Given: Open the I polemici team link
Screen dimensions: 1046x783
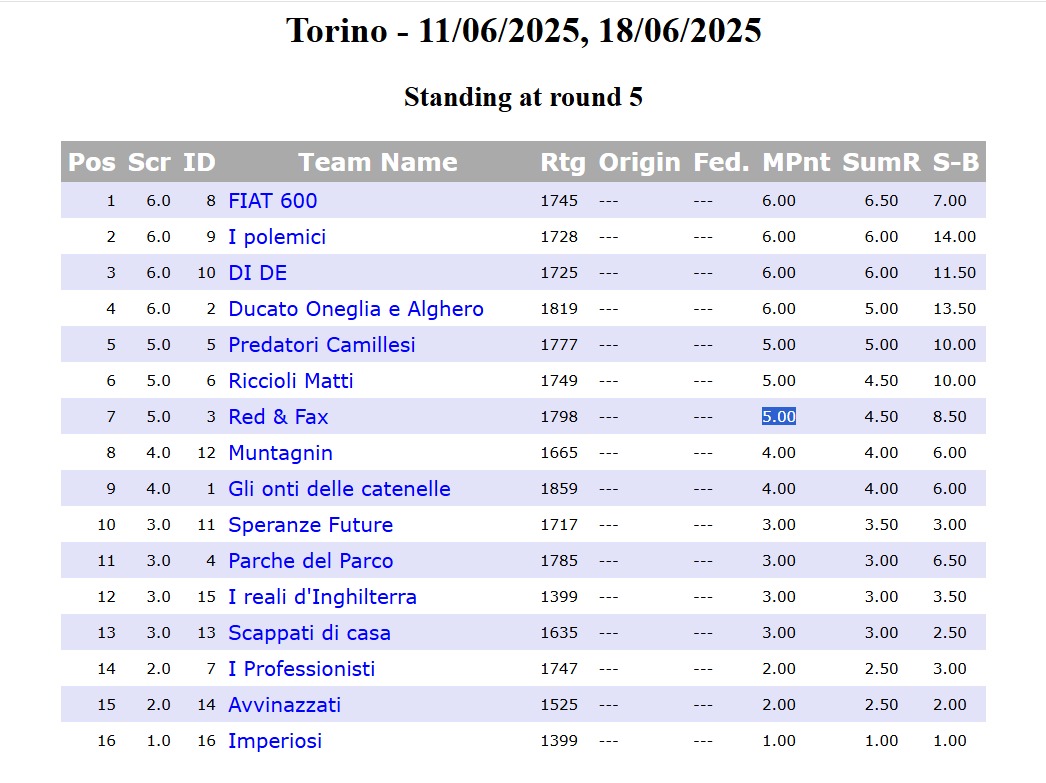Looking at the screenshot, I should pyautogui.click(x=277, y=237).
